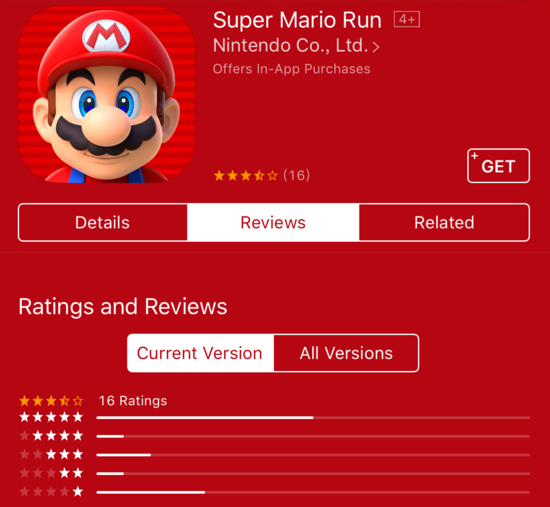Toggle to Current Version ratings
The width and height of the screenshot is (550, 507).
(200, 353)
